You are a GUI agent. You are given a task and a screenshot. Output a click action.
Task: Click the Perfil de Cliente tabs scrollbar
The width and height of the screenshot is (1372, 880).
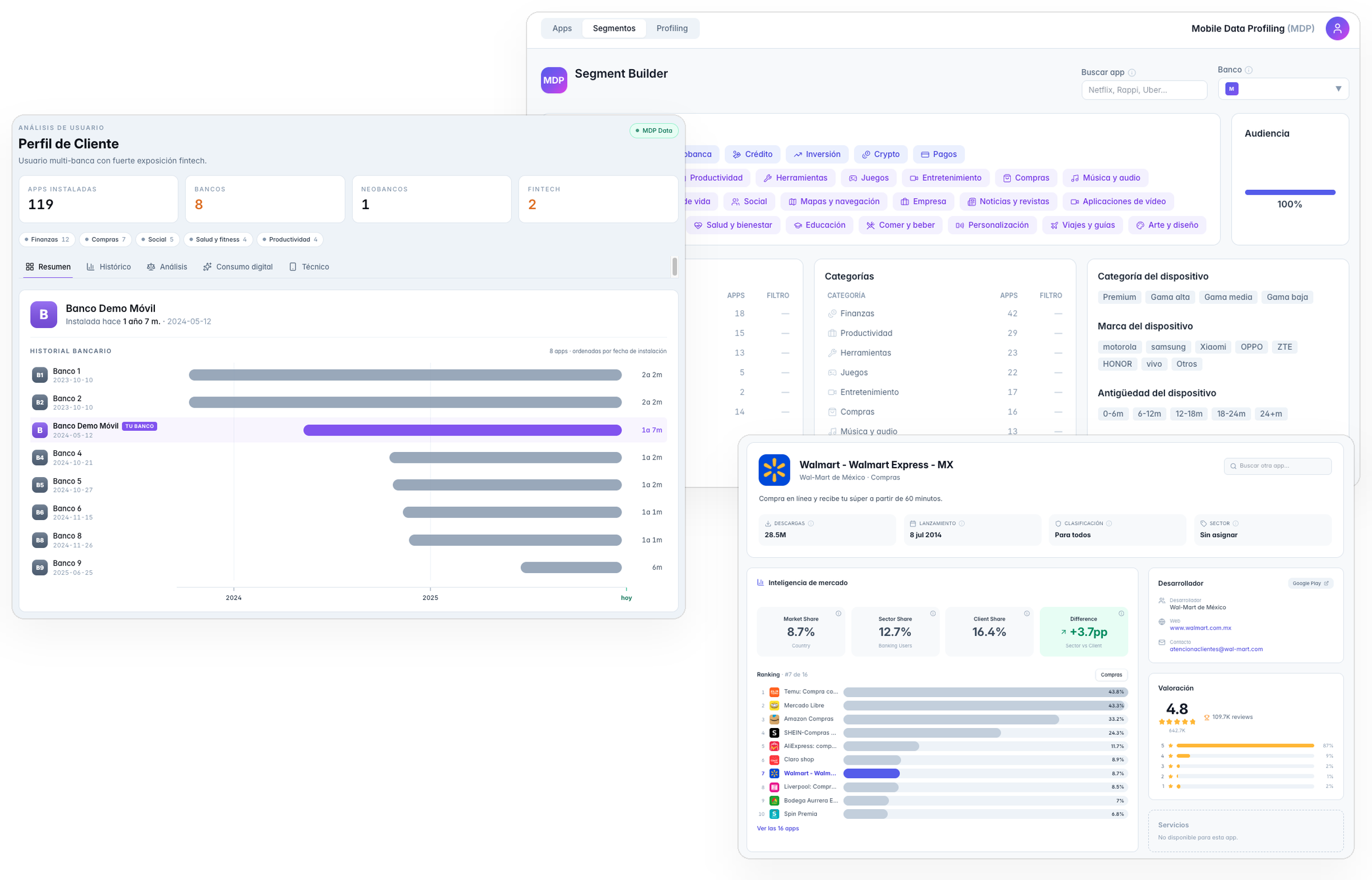(x=675, y=267)
